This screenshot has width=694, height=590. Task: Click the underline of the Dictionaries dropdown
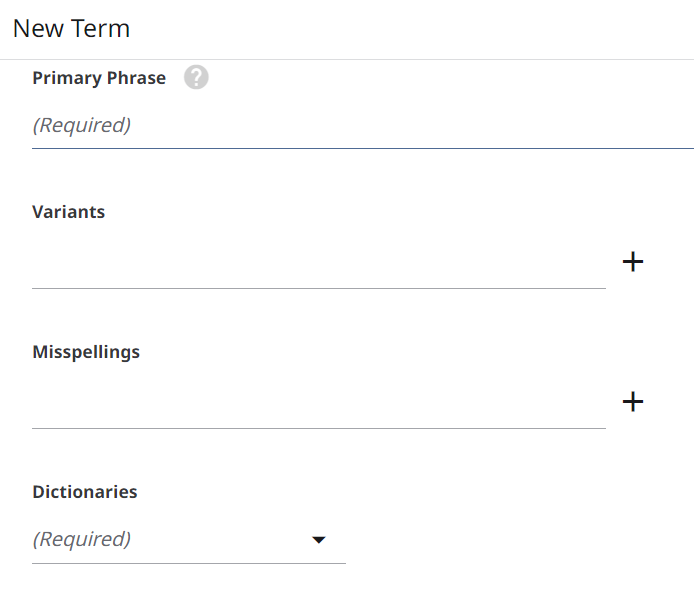point(188,563)
